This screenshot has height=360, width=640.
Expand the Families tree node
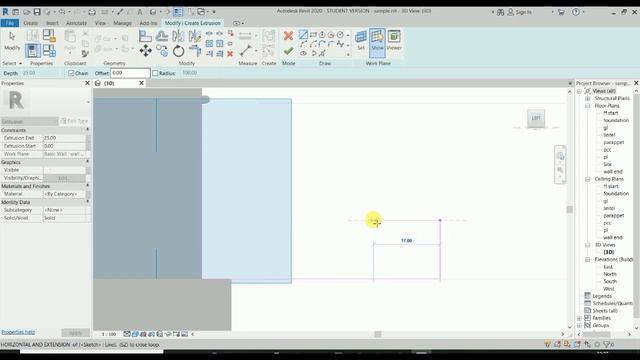tap(580, 318)
